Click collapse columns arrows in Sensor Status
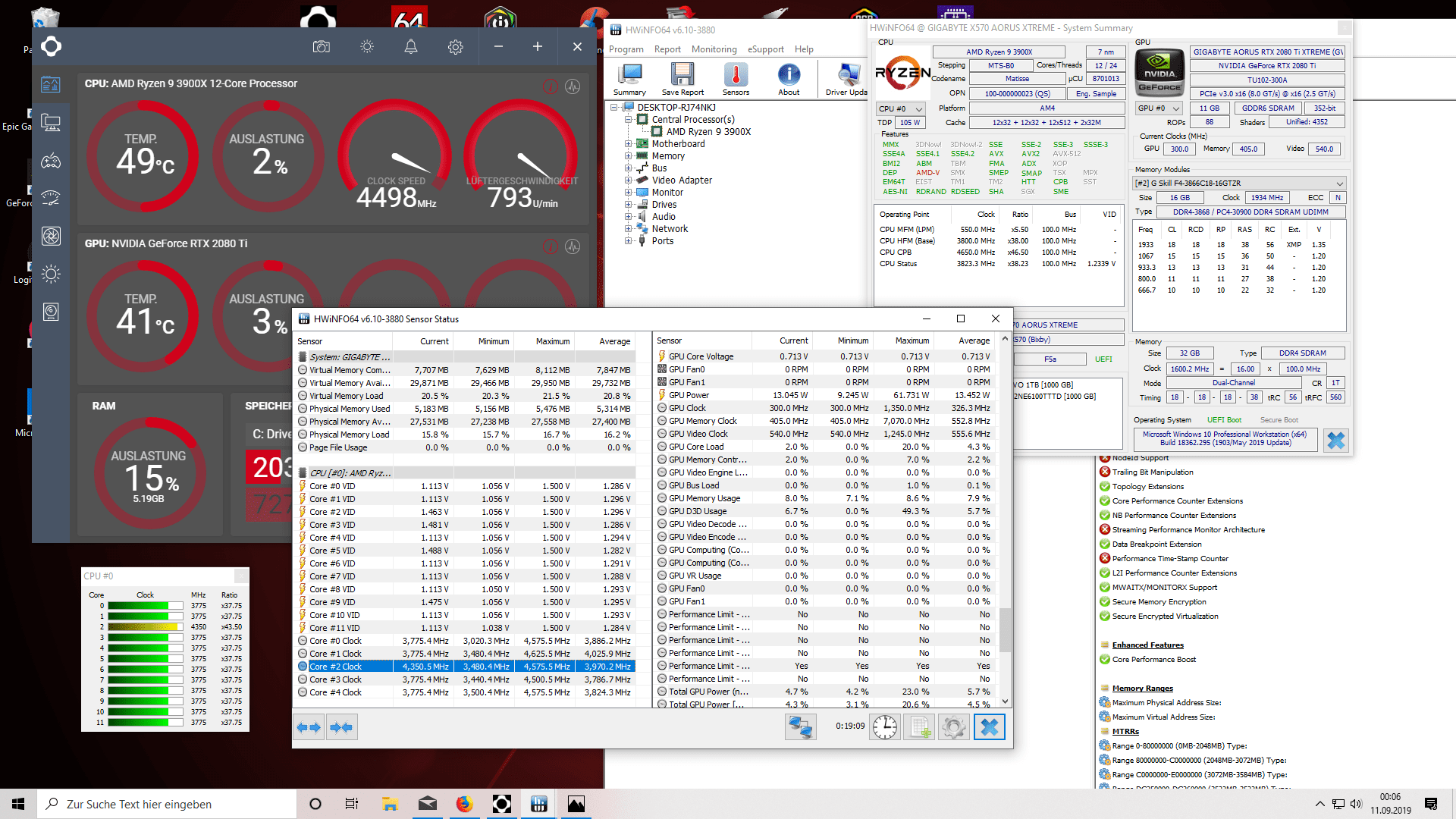The image size is (1456, 819). (341, 727)
